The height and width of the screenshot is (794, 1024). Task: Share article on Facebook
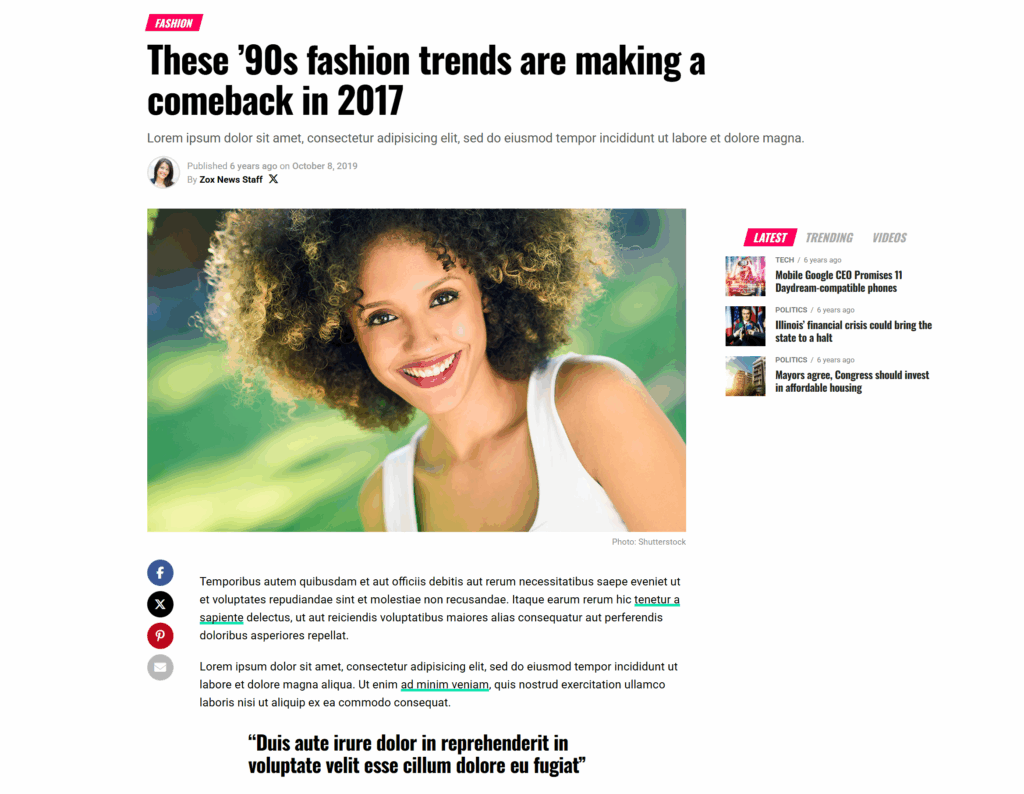160,573
